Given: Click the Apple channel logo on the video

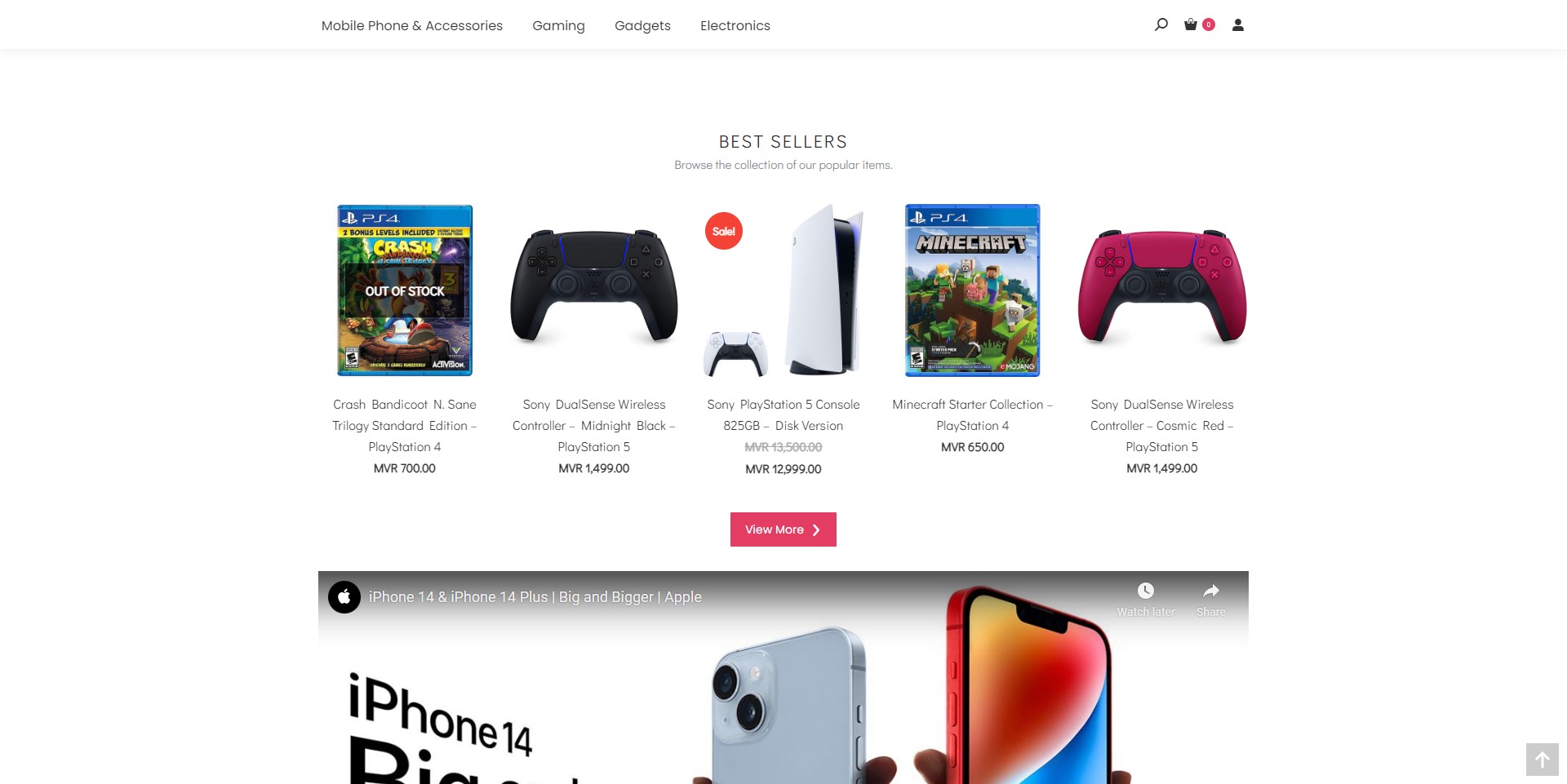Looking at the screenshot, I should pyautogui.click(x=344, y=597).
